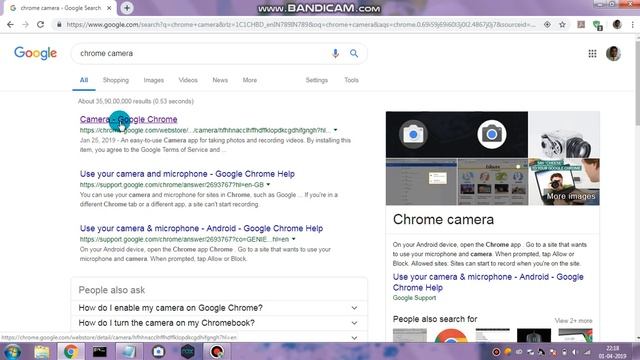
Task: Click the volume speaker tray icon
Action: pos(575,352)
